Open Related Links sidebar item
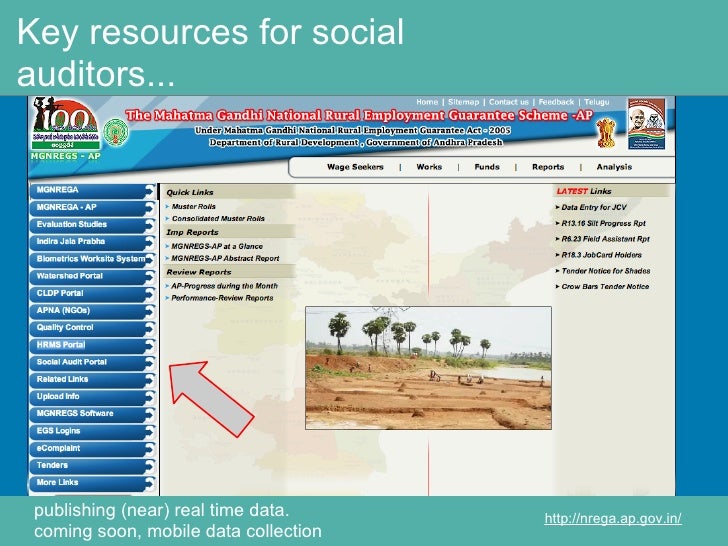This screenshot has height=546, width=728. pyautogui.click(x=92, y=380)
